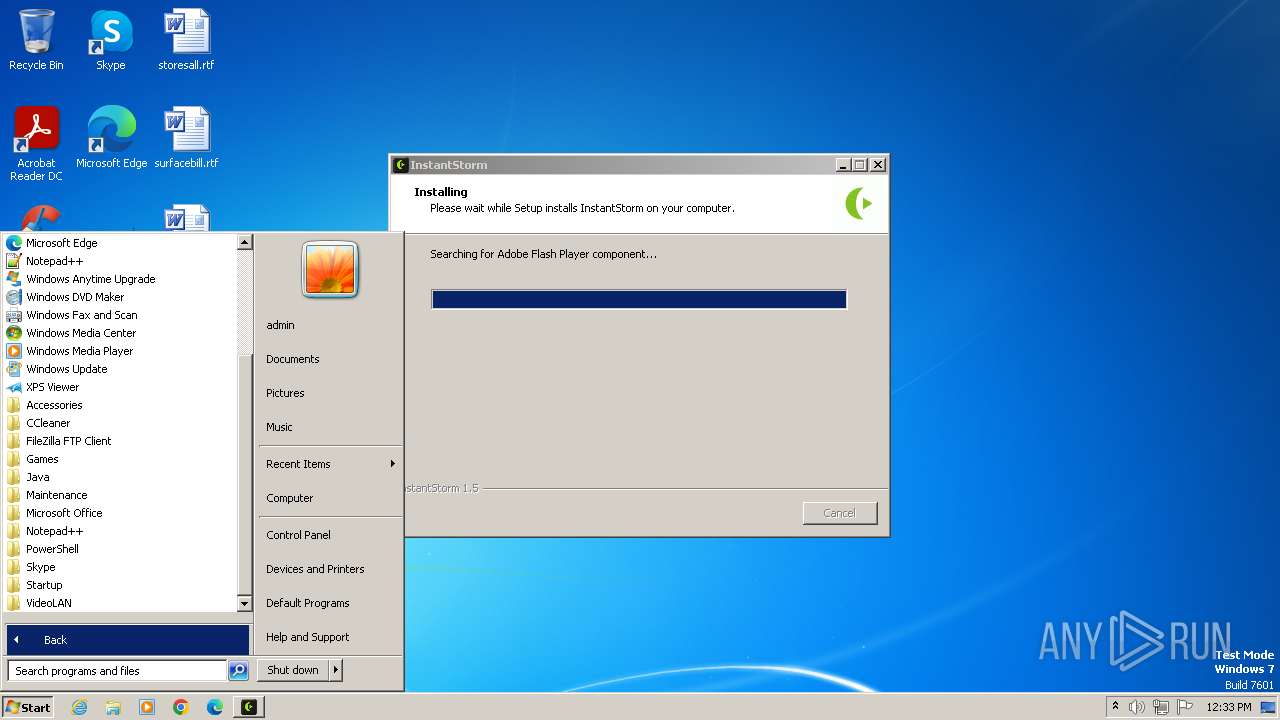Expand the FileZilla FTP Client folder
The image size is (1280, 720).
click(120, 441)
